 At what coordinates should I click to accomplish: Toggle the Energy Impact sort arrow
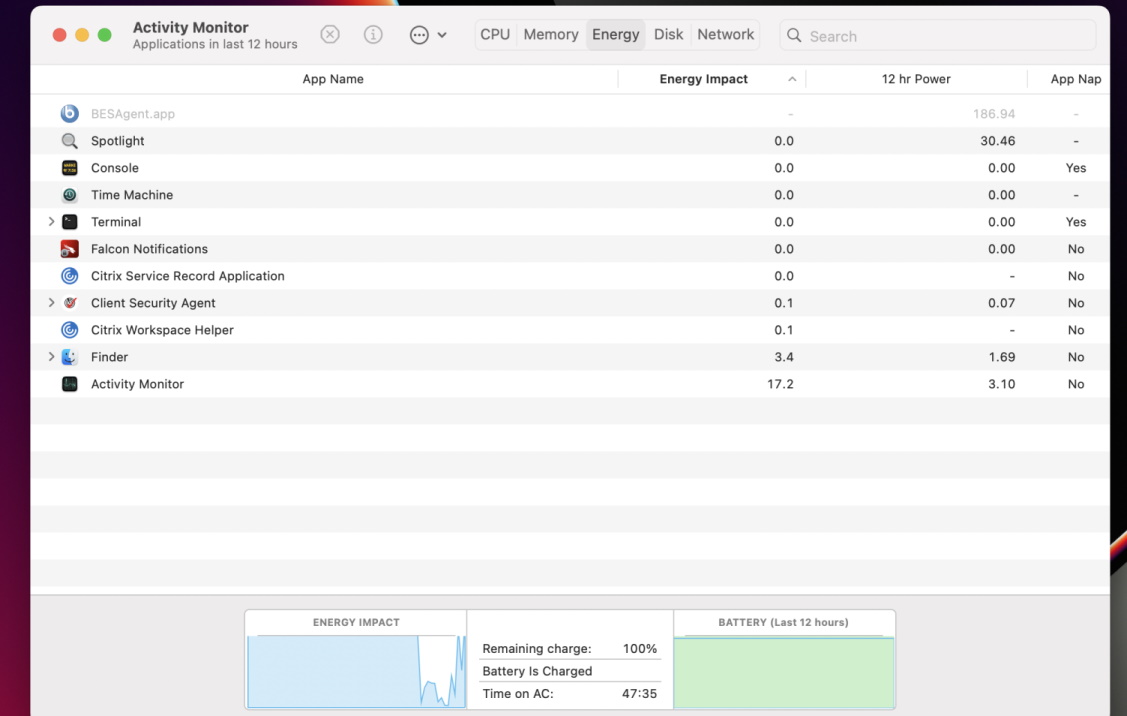click(x=792, y=79)
